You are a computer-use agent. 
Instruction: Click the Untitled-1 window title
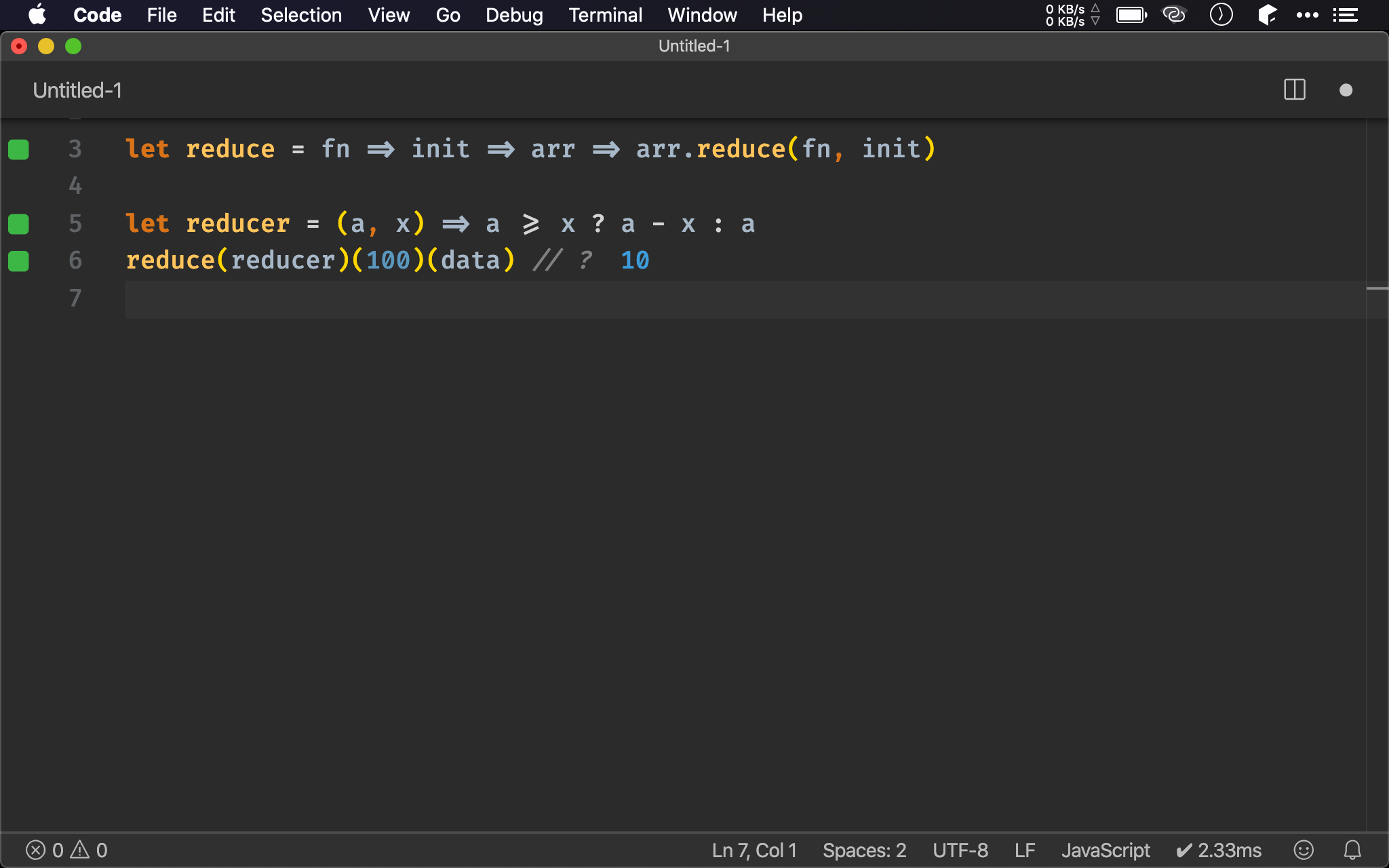694,46
